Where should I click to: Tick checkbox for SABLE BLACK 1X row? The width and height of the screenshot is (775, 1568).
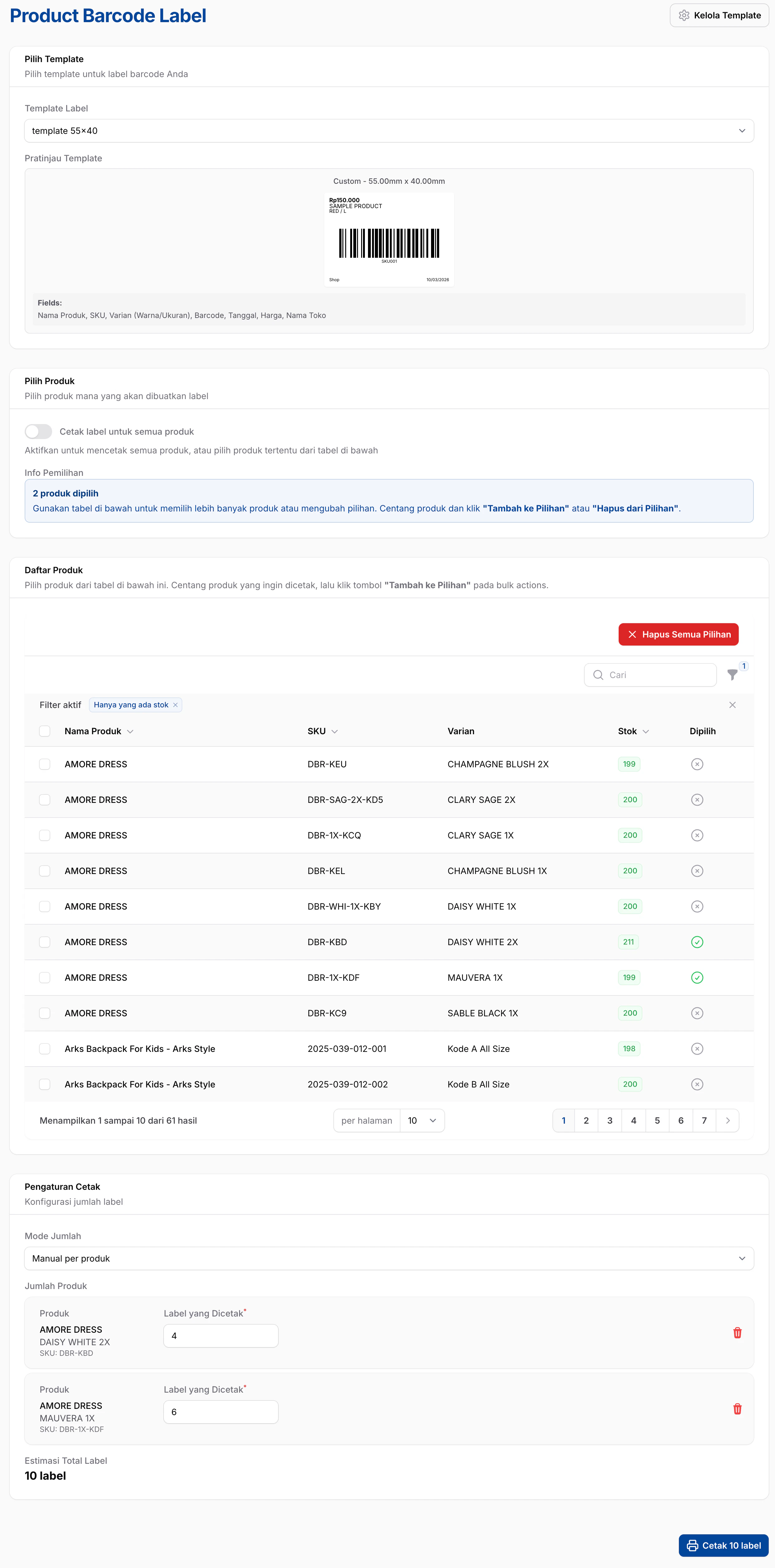coord(45,1014)
